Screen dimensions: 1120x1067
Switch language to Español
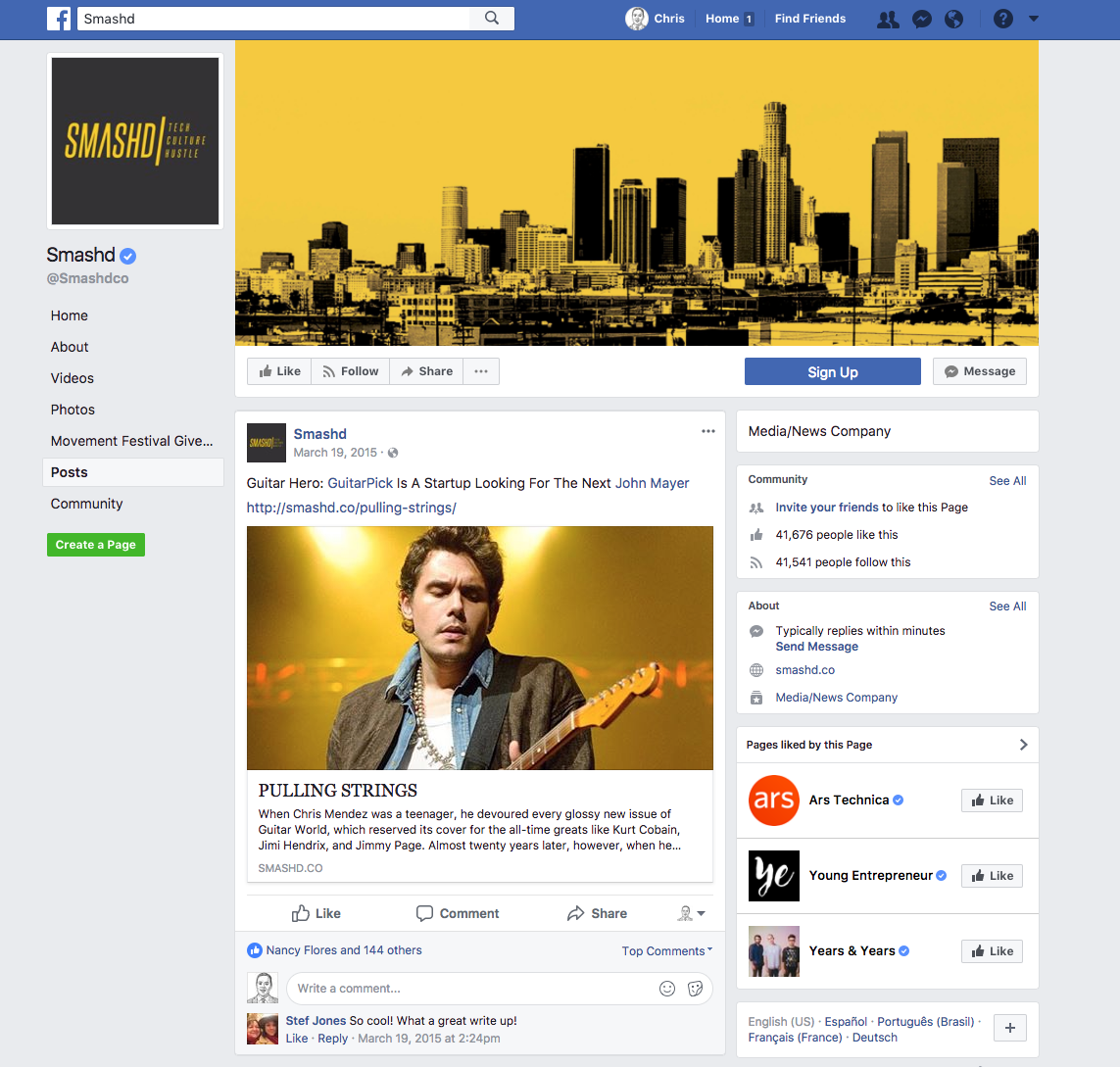click(x=846, y=1021)
